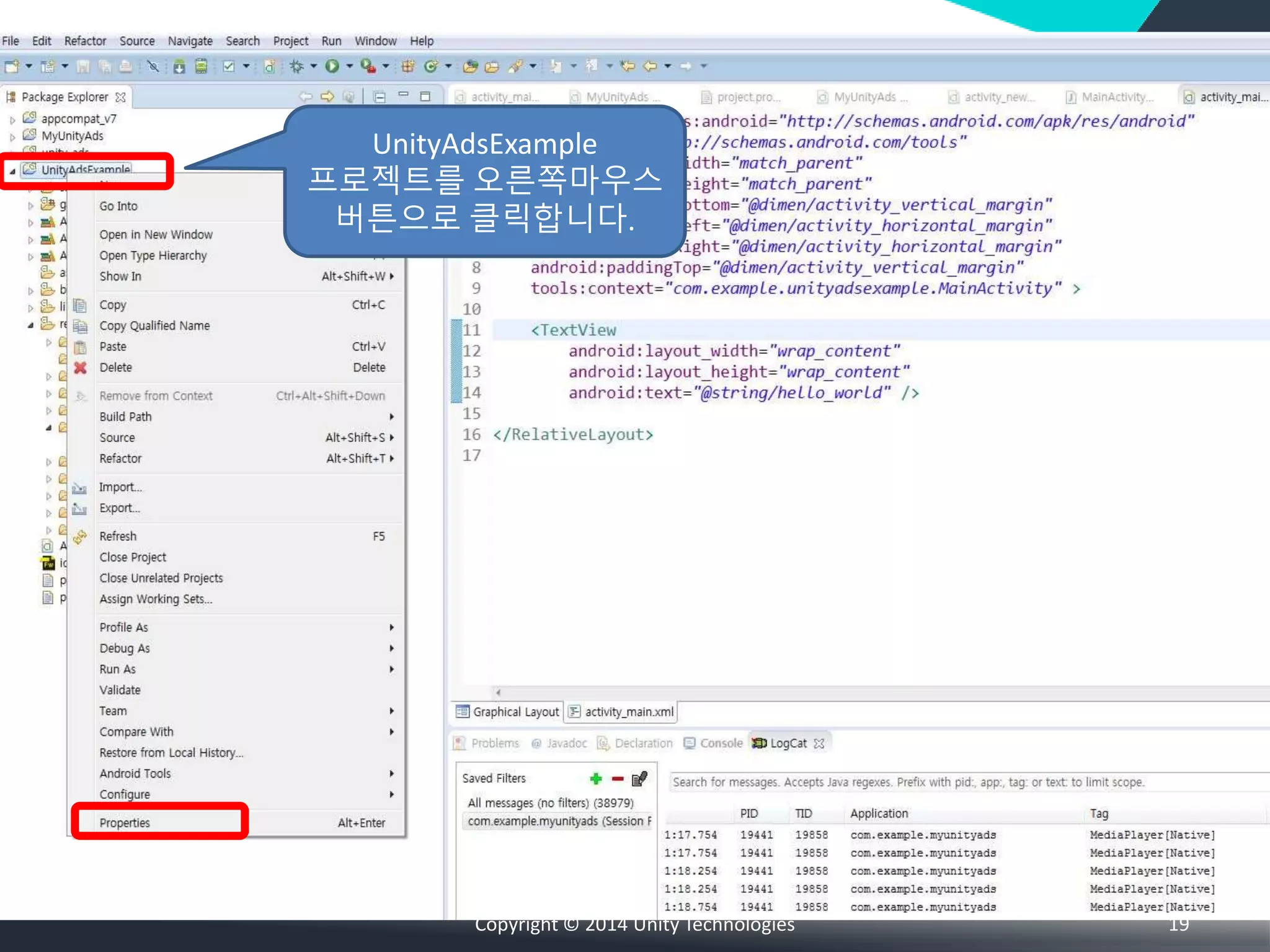Viewport: 1270px width, 952px height.
Task: Click the Open Type toolbar icon
Action: coord(471,66)
